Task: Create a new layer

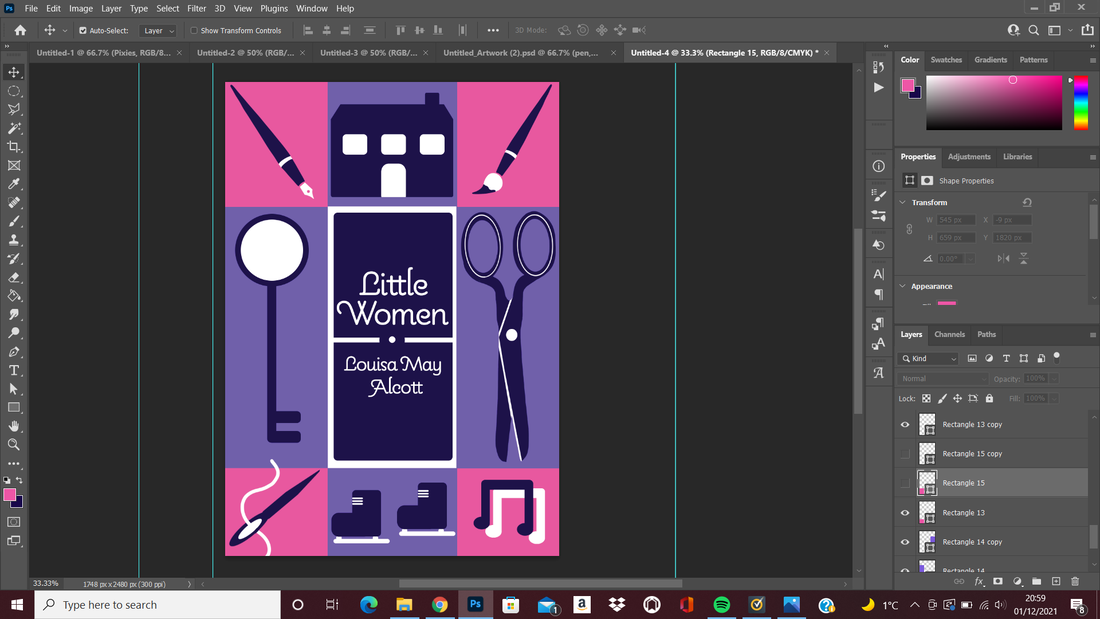Action: (1056, 581)
